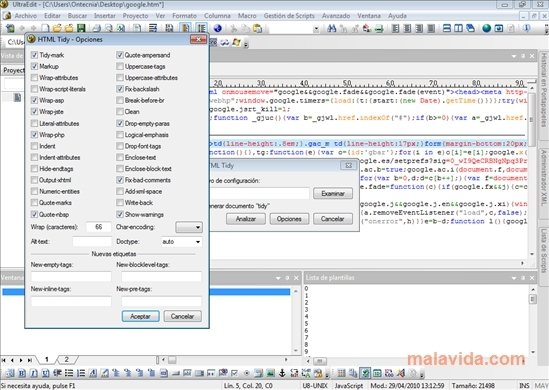This screenshot has width=549, height=390.
Task: Uncheck the Show-warnings option
Action: [x=120, y=214]
